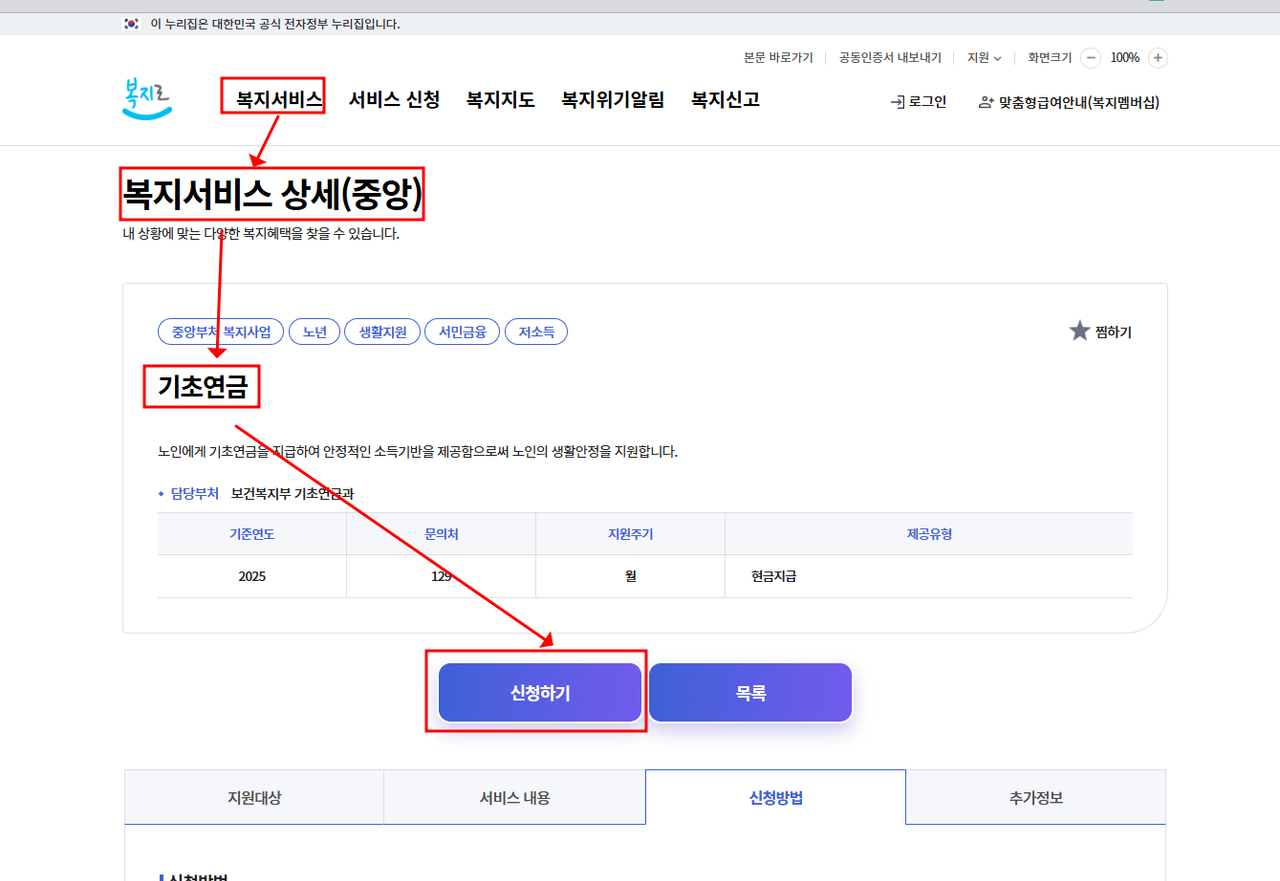Image resolution: width=1280 pixels, height=881 pixels.
Task: Switch to the 지원대상 tab
Action: coord(254,798)
